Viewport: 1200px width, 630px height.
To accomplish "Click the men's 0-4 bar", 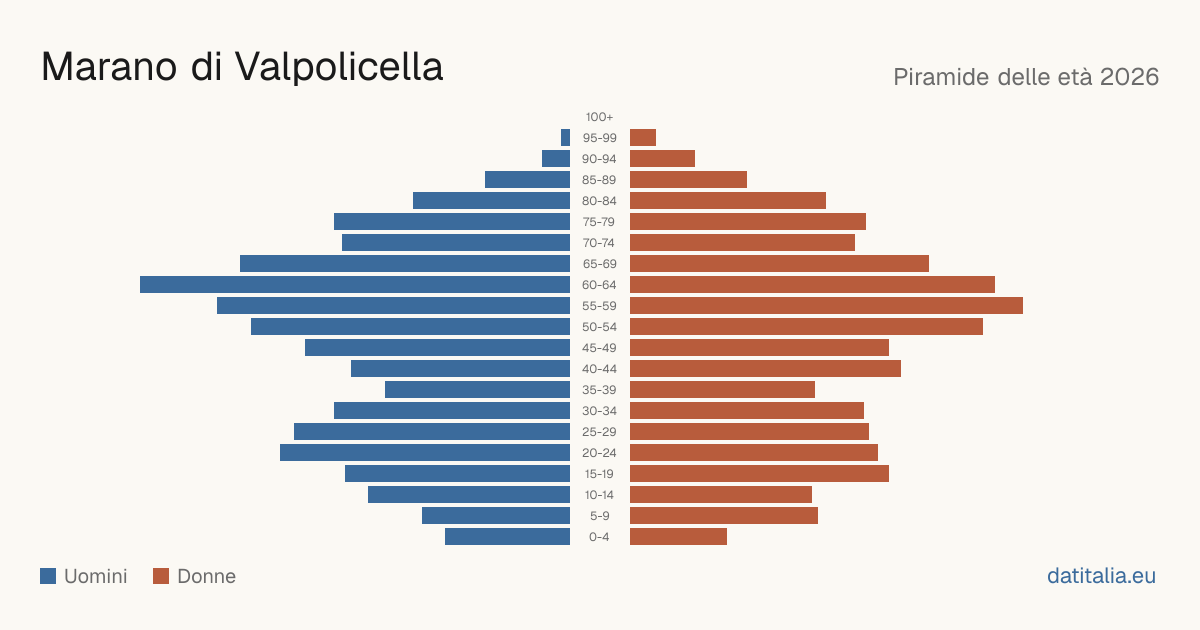I will (507, 537).
